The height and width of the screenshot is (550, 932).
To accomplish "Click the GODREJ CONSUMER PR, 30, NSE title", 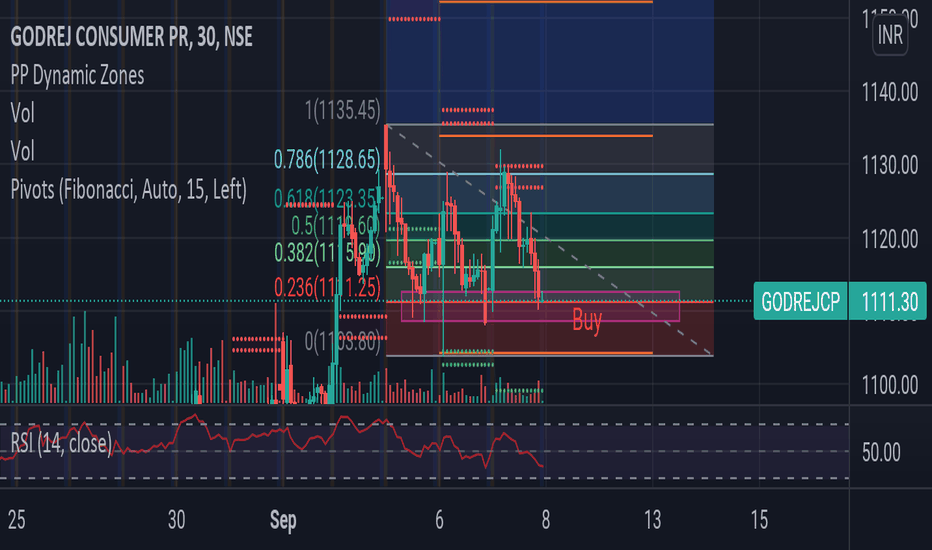I will (131, 37).
